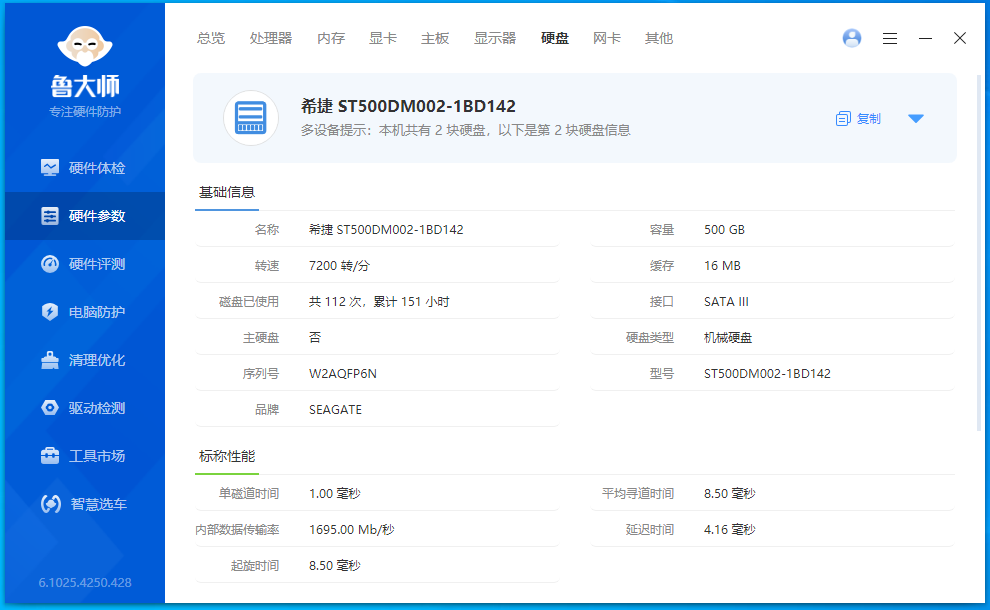The width and height of the screenshot is (990, 610).
Task: Click the 平均寻道时间 value 8.50 毫秒
Action: point(729,494)
